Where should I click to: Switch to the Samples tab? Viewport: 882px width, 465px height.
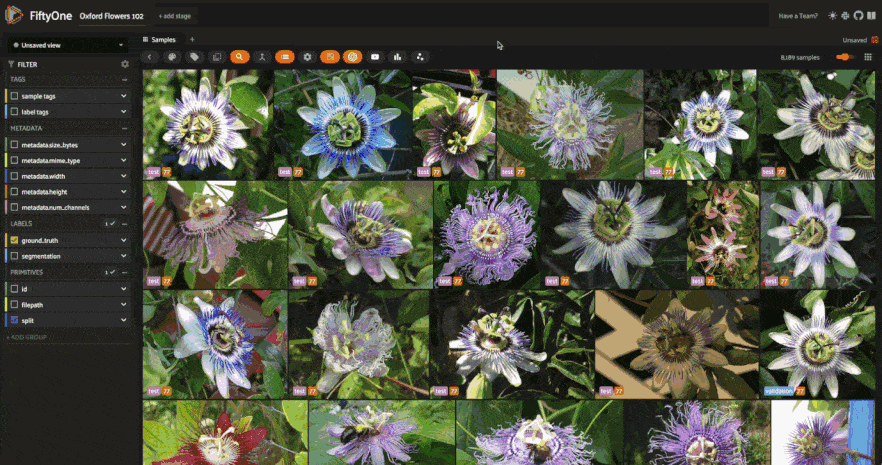click(x=160, y=39)
